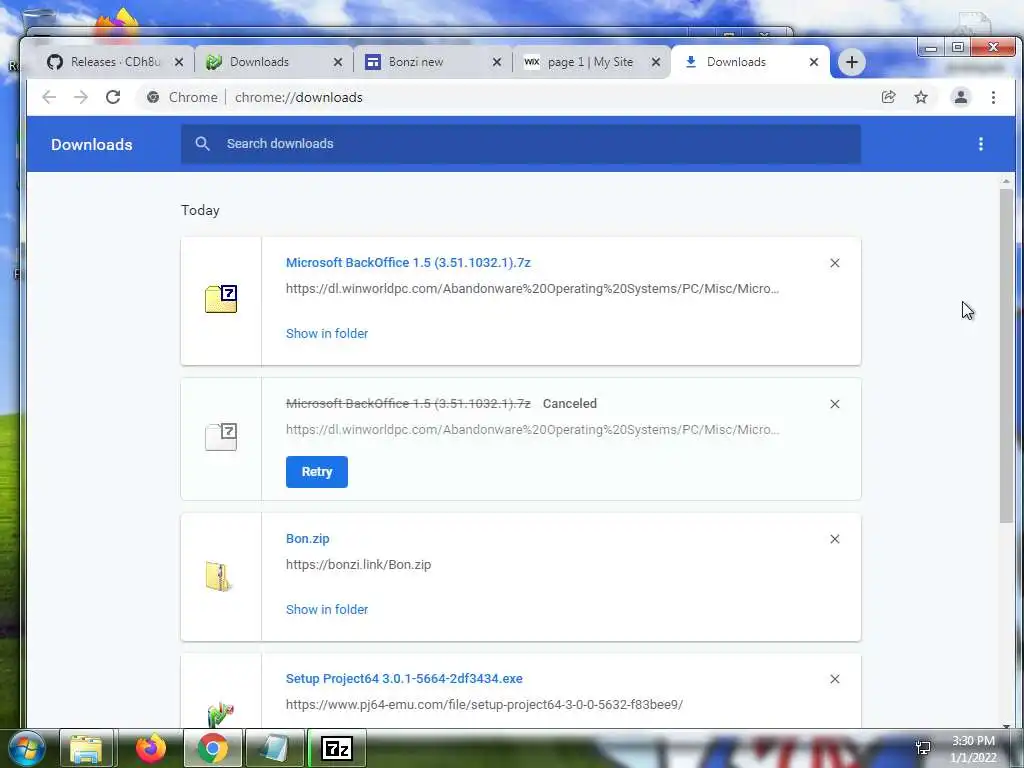This screenshot has width=1024, height=768.
Task: Remove completed BackOffice download from list
Action: [x=835, y=263]
